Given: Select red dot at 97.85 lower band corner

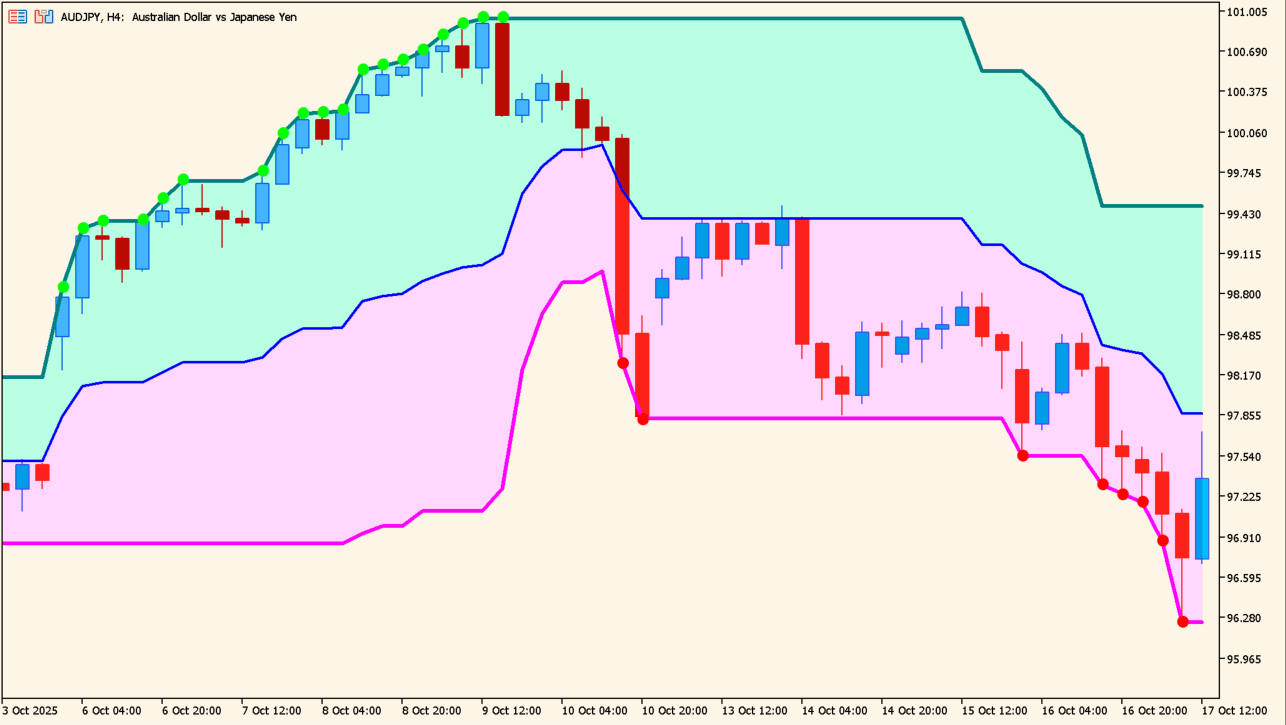Looking at the screenshot, I should [643, 419].
